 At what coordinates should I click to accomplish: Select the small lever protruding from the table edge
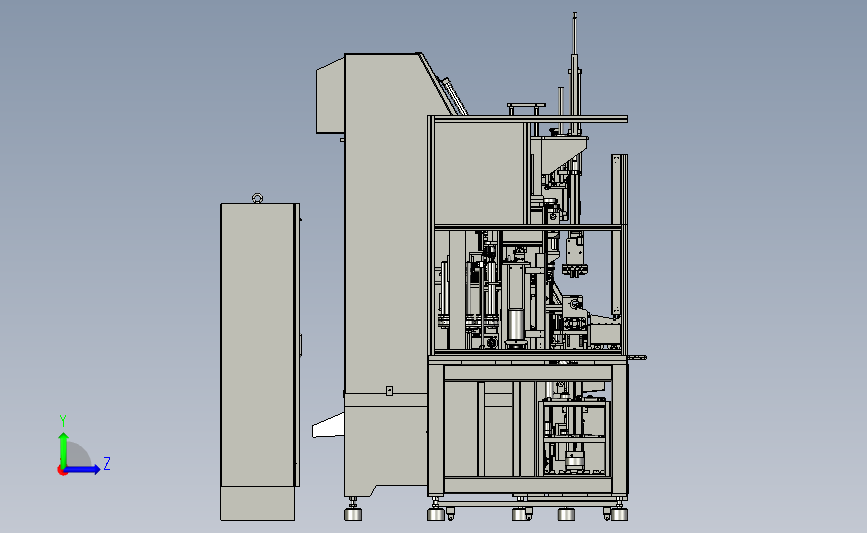click(637, 358)
